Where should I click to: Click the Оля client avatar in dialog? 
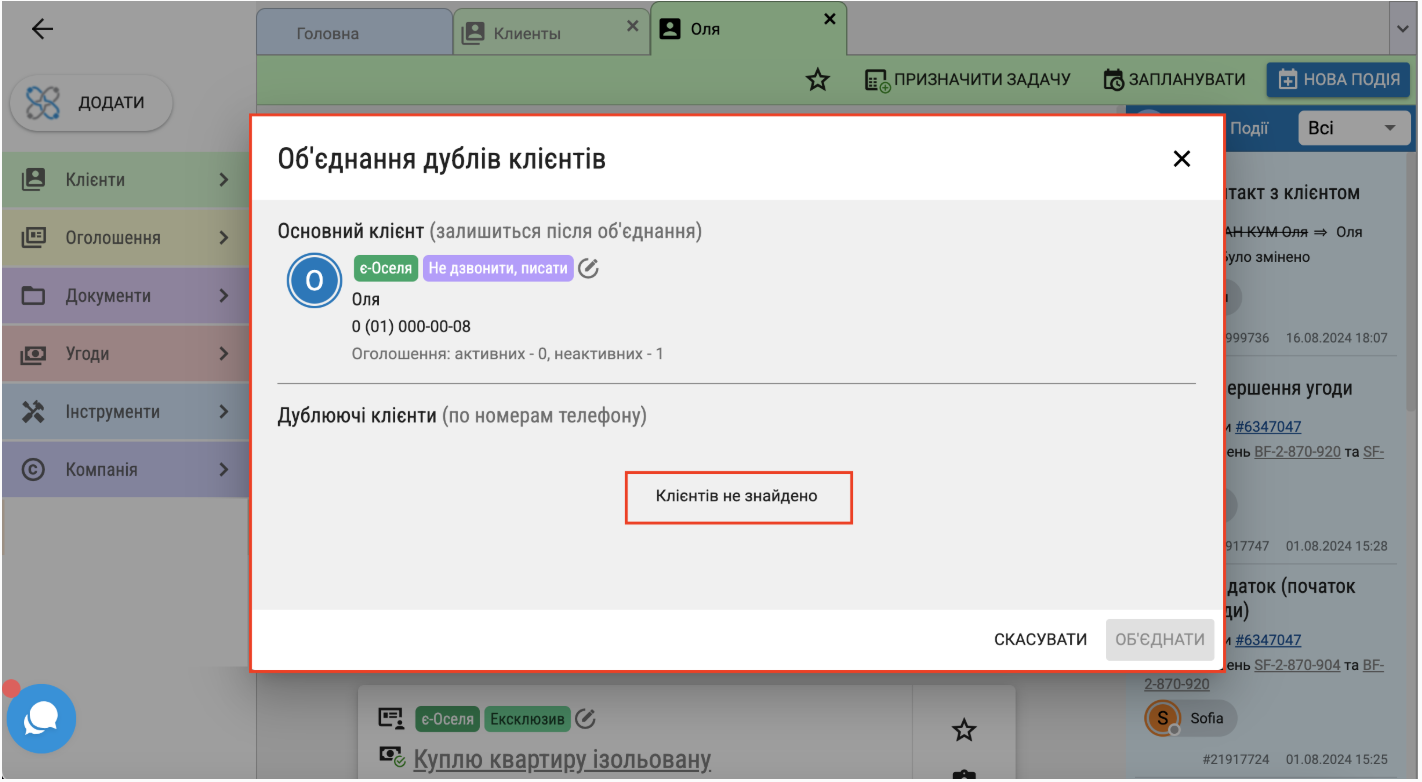(x=314, y=281)
